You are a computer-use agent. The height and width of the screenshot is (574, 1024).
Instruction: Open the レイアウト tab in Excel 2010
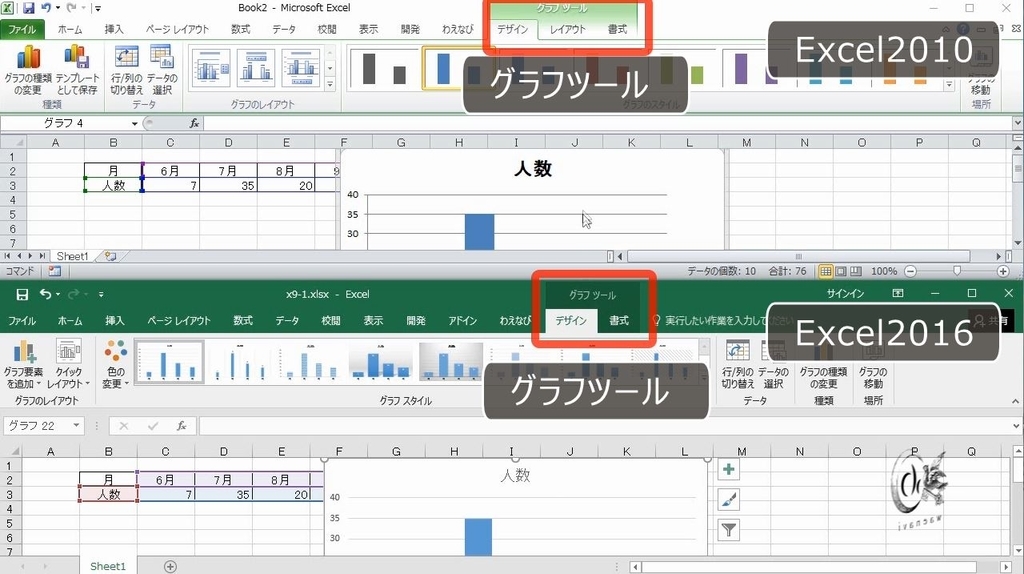[x=568, y=29]
